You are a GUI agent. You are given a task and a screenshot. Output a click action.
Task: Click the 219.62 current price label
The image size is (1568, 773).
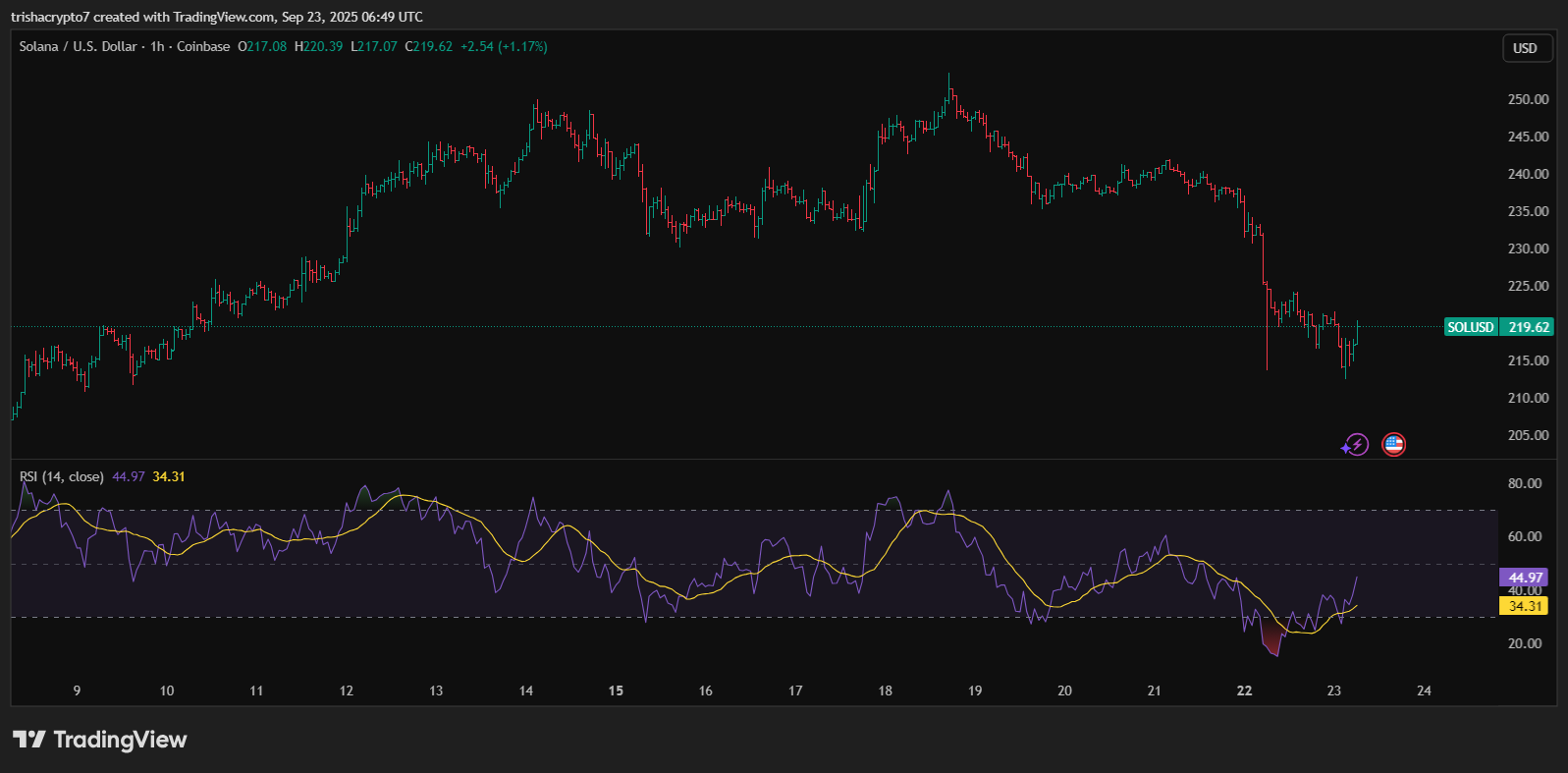(x=1528, y=327)
